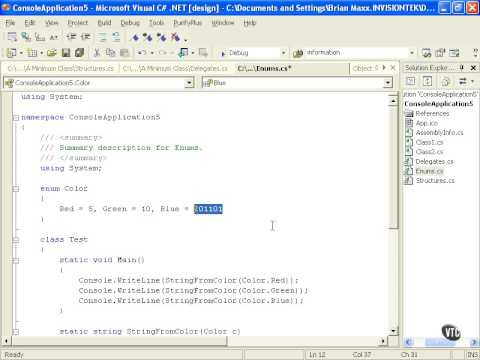Click the Increase Indent icon

(x=86, y=37)
